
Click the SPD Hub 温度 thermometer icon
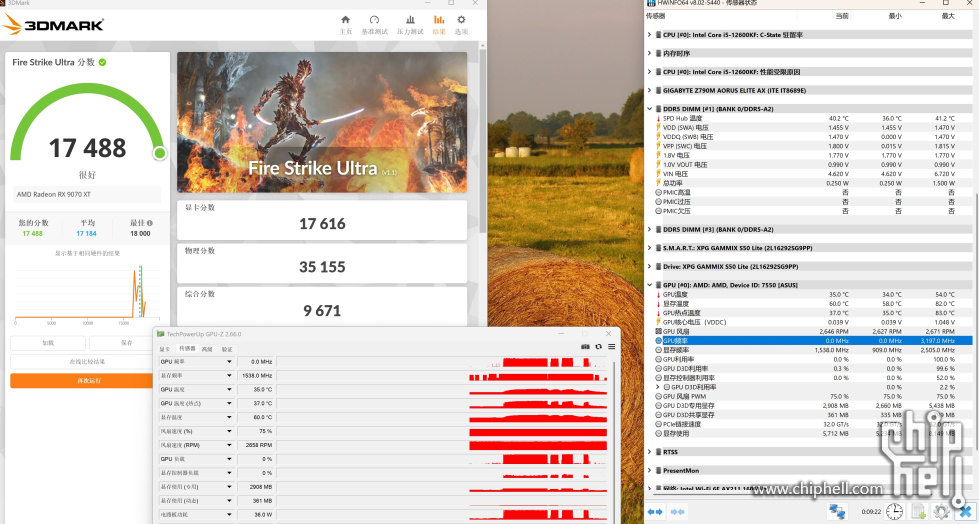click(658, 118)
